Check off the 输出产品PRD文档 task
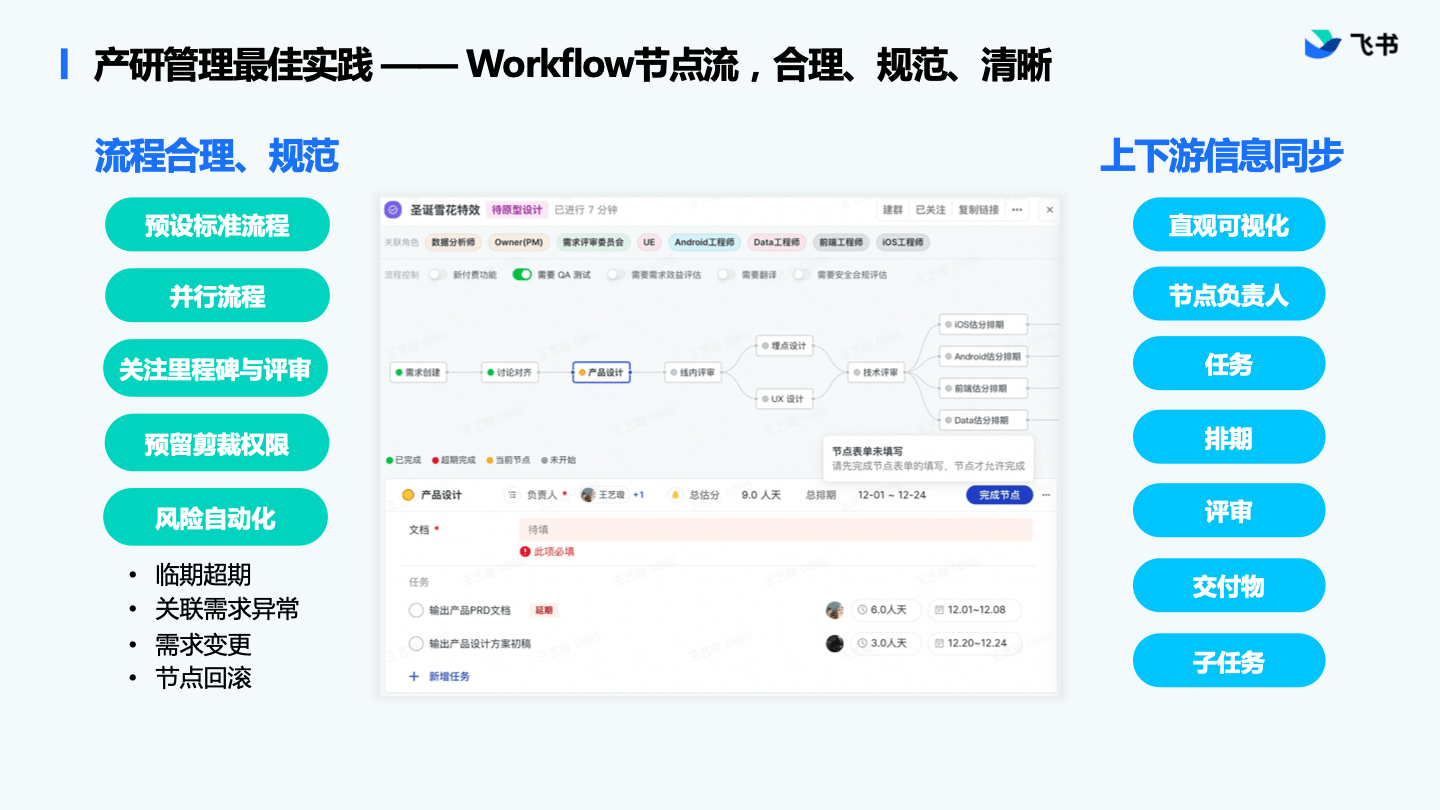Image resolution: width=1440 pixels, height=810 pixels. coord(416,610)
